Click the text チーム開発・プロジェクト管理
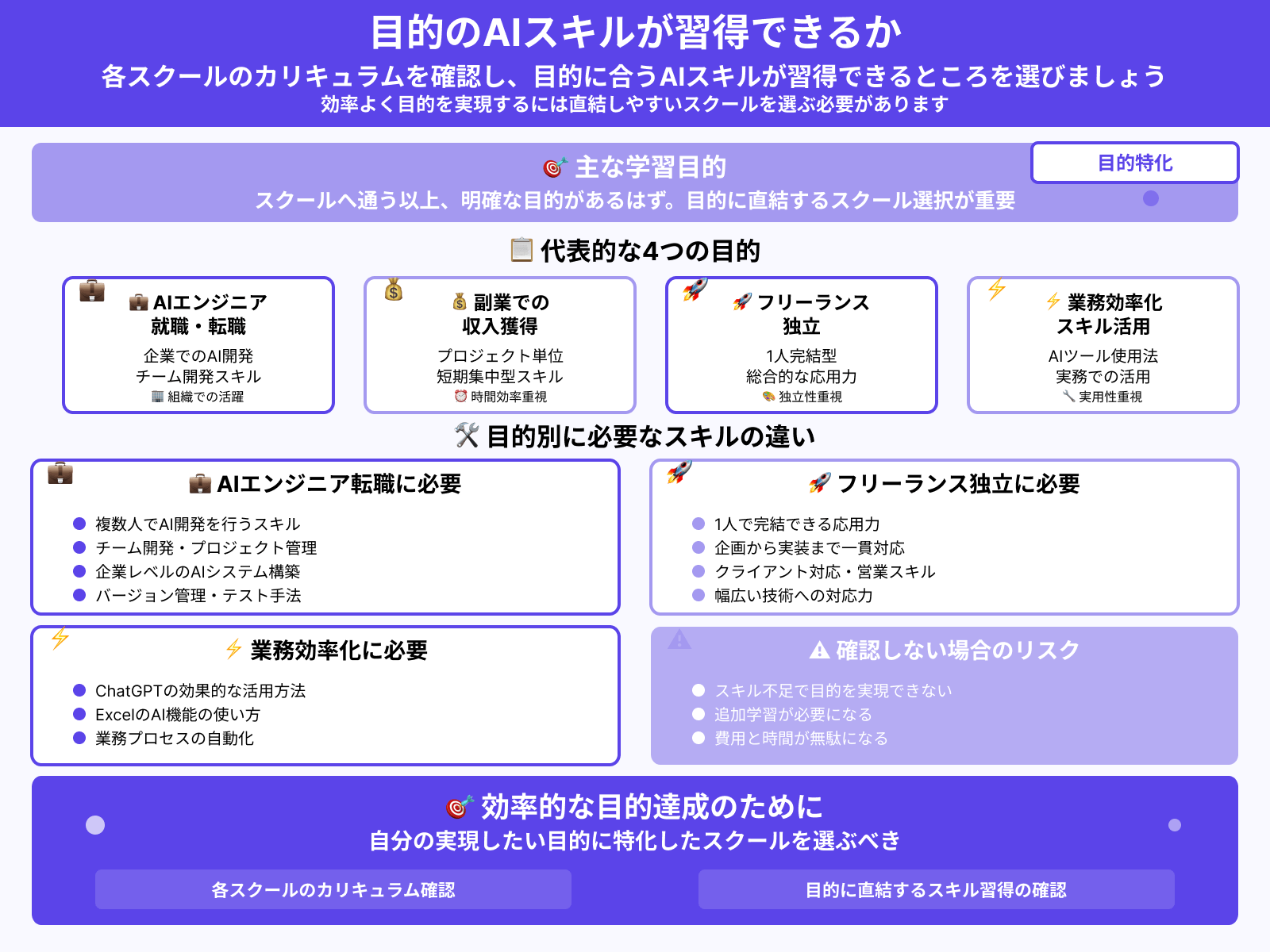 point(206,547)
